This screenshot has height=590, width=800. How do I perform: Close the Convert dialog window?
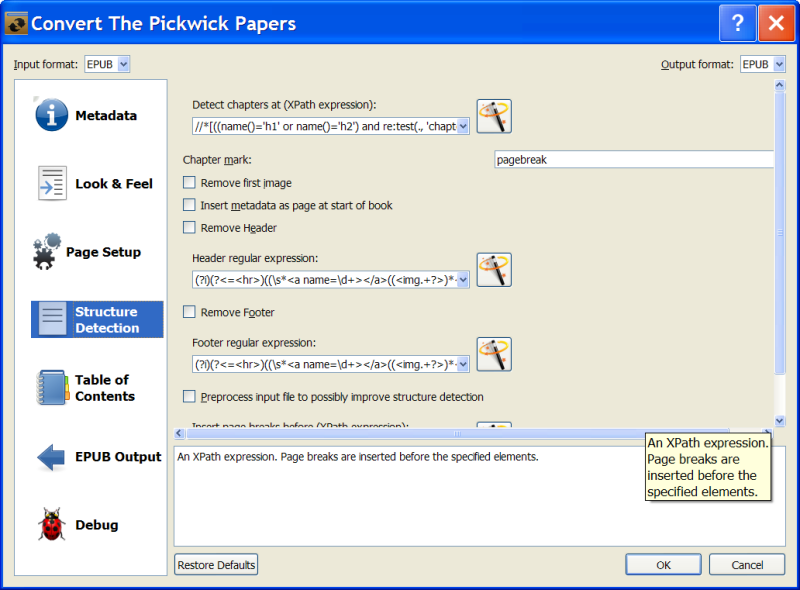coord(776,23)
